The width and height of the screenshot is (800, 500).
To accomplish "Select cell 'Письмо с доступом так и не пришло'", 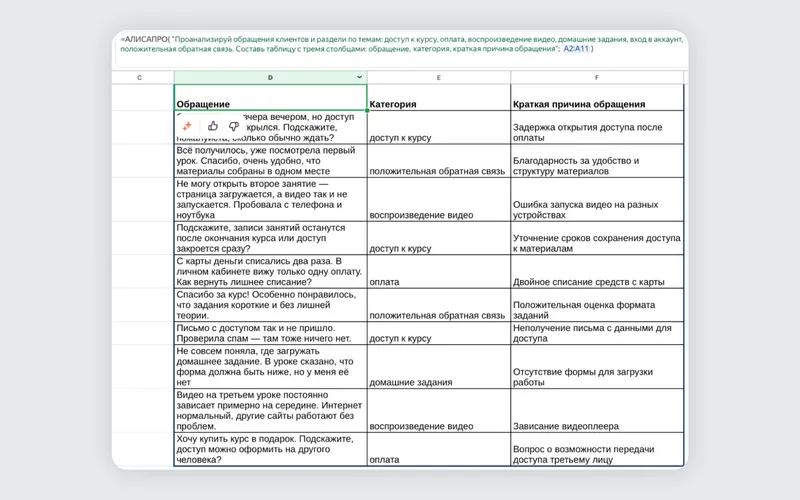I will point(270,333).
